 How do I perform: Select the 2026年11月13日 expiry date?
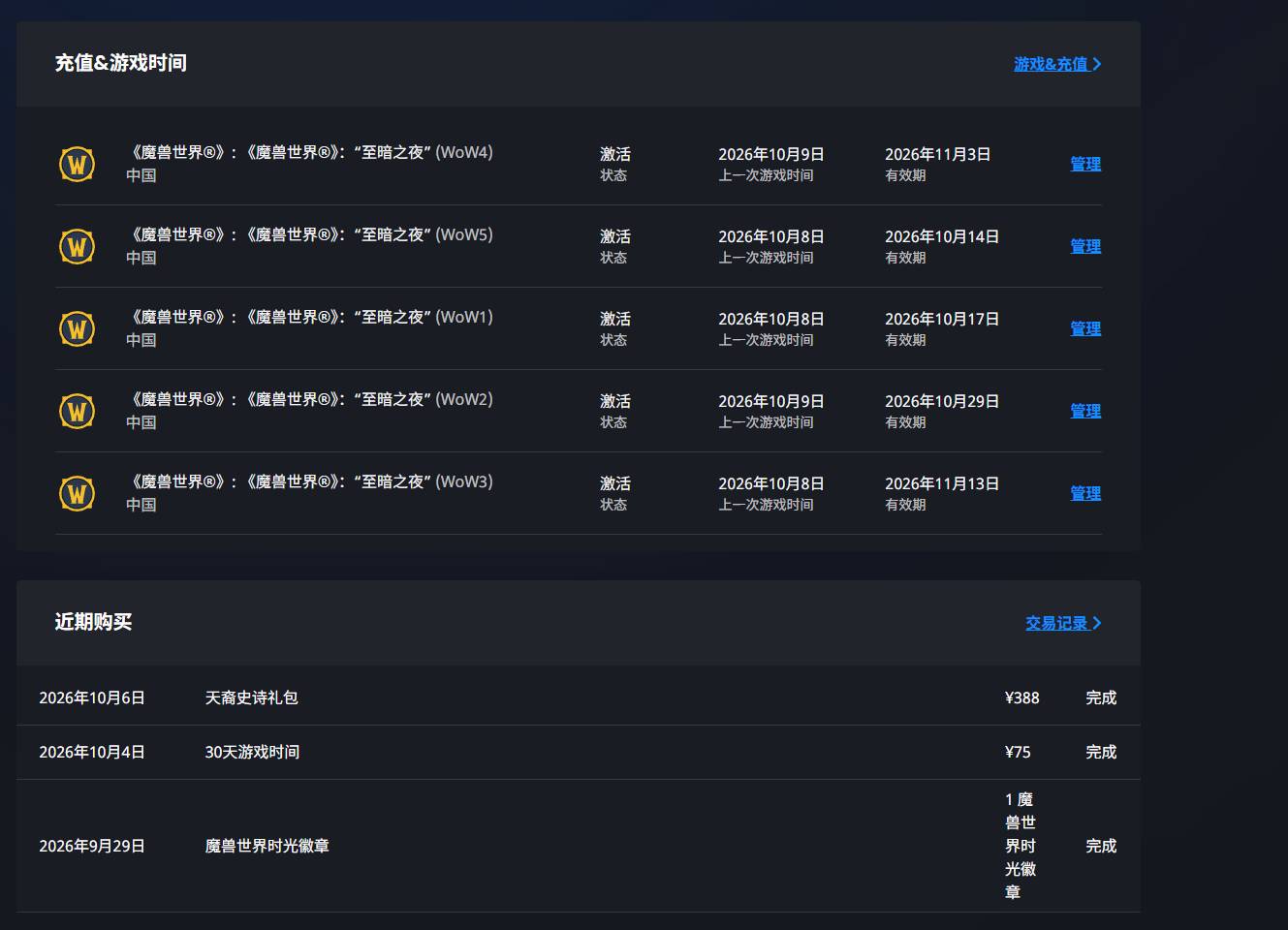(x=942, y=483)
